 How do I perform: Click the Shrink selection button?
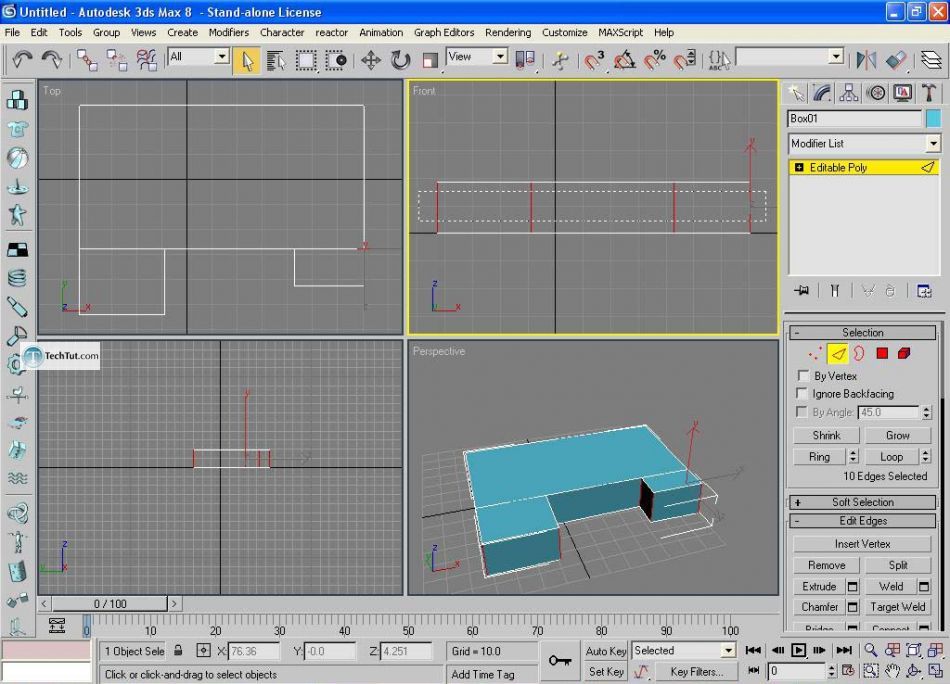click(826, 435)
